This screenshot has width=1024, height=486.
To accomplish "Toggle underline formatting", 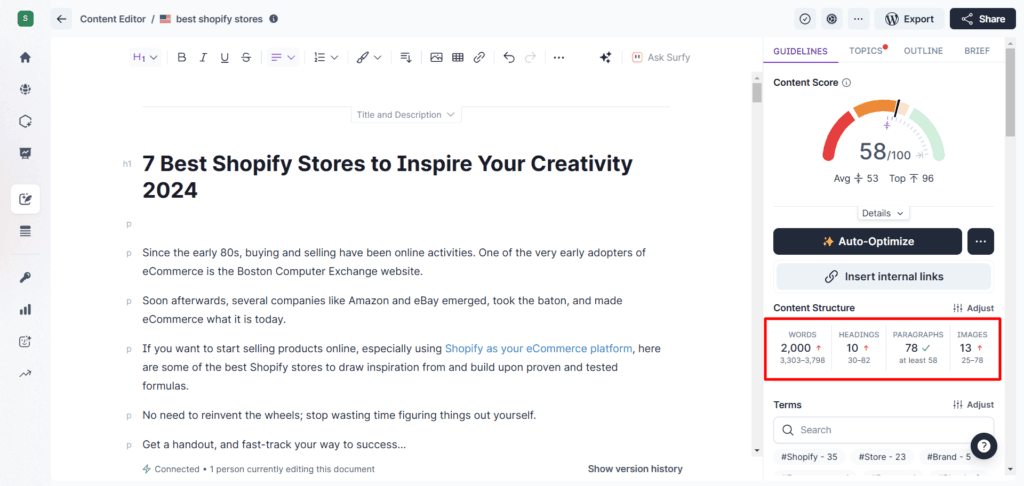I will point(225,57).
